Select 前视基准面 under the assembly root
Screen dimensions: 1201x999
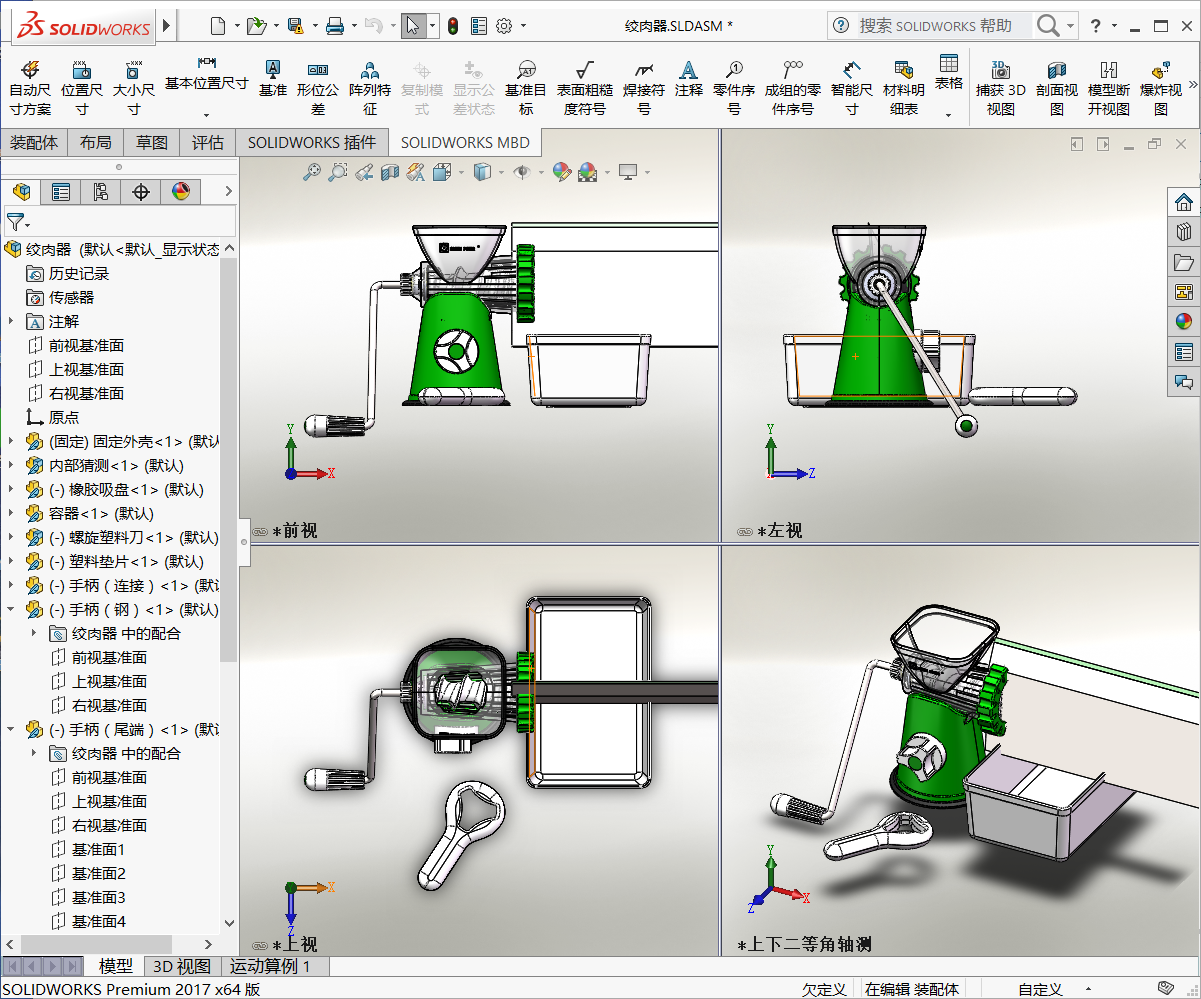click(x=86, y=345)
